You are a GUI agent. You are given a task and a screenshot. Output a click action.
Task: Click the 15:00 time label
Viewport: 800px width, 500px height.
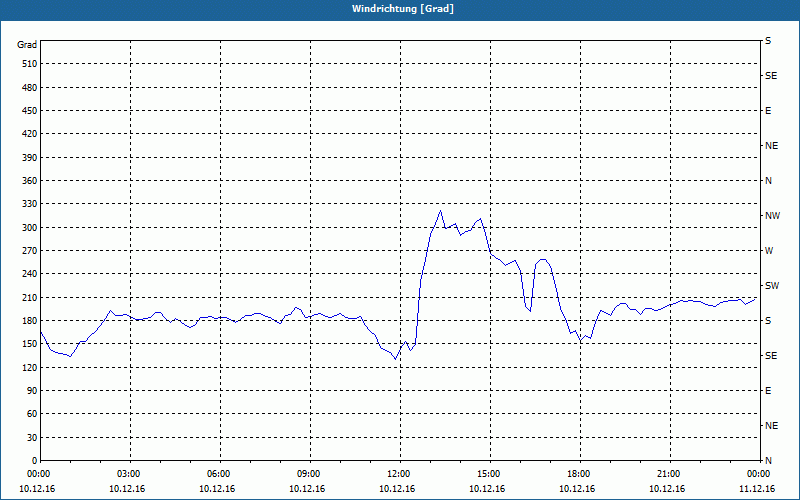[490, 474]
